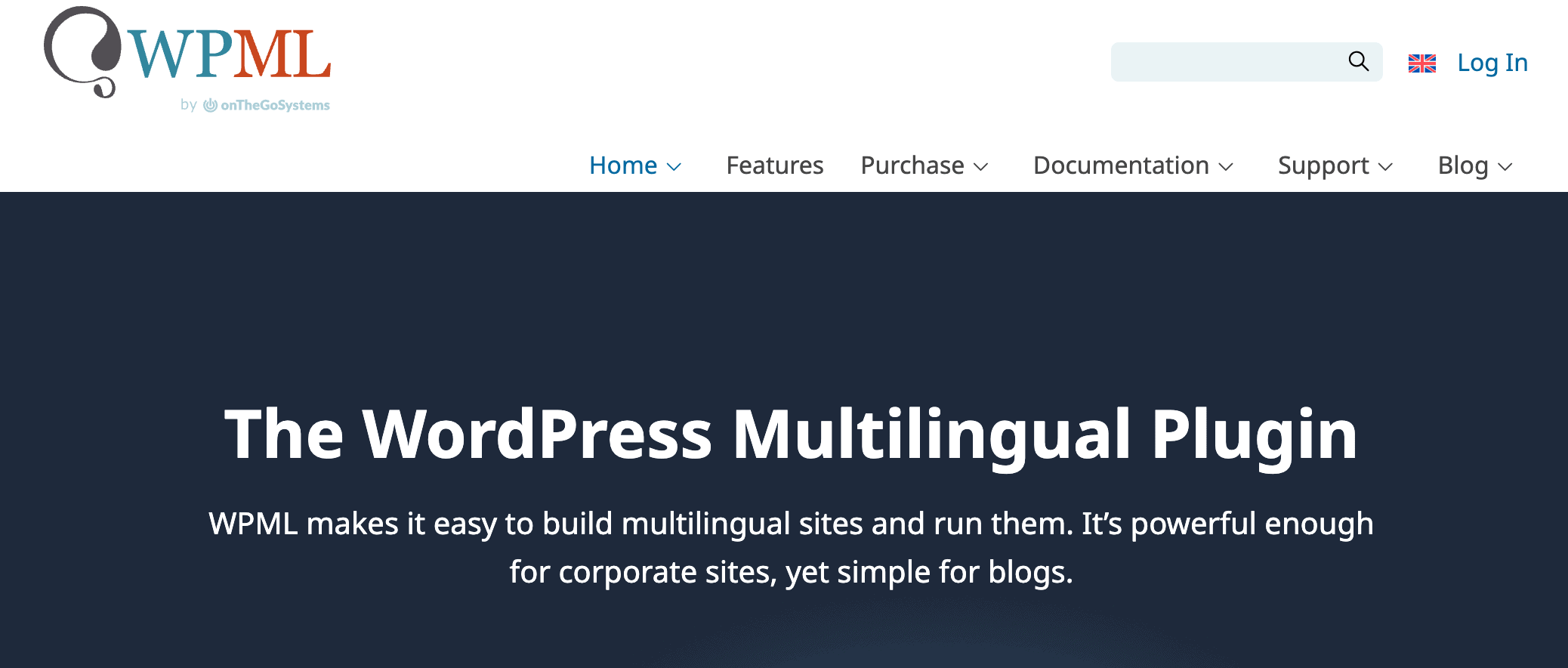
Task: Click the onTheGoSystems power symbol icon
Action: coord(210,105)
